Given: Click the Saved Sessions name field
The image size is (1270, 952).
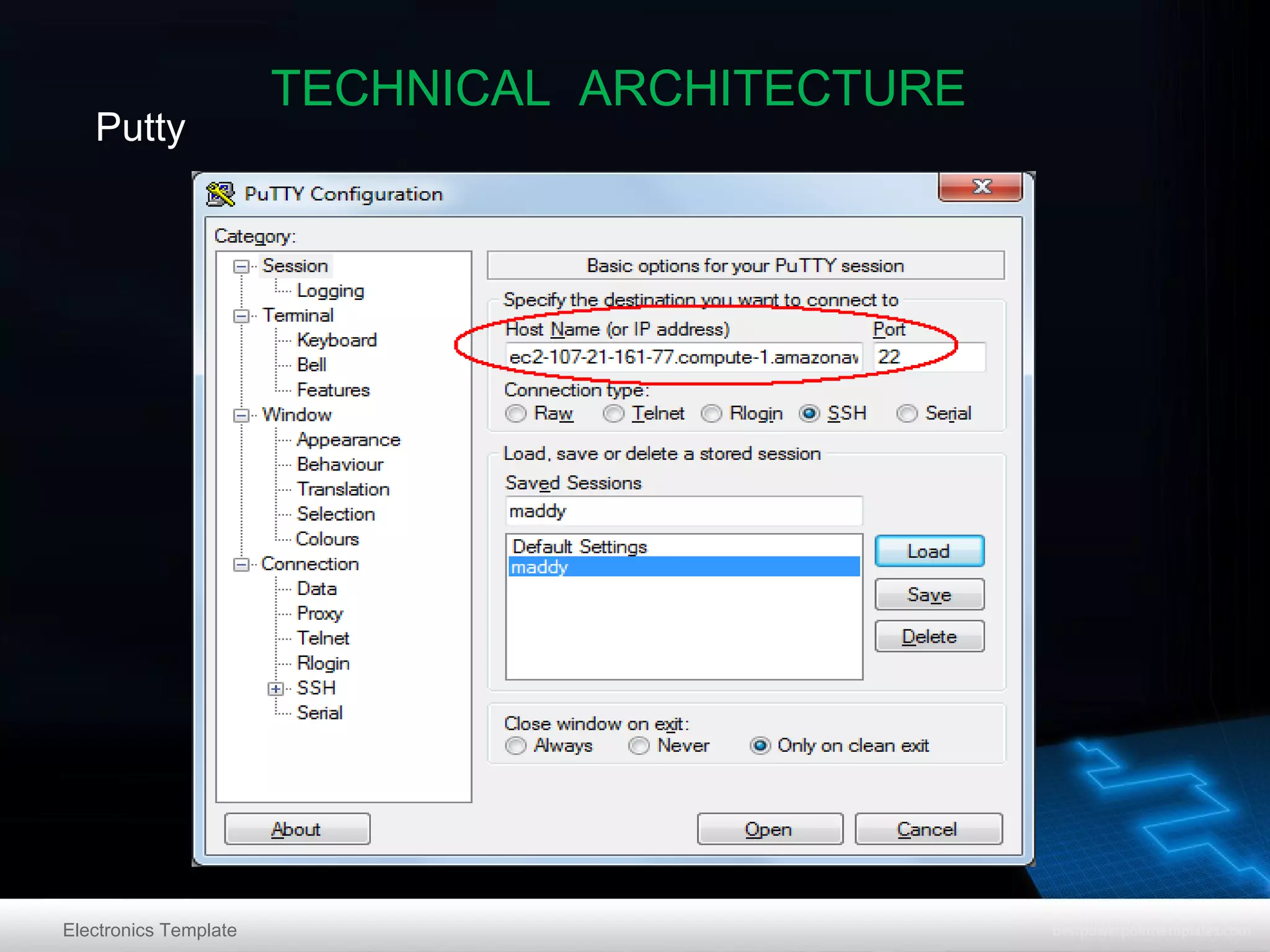Looking at the screenshot, I should (x=684, y=511).
